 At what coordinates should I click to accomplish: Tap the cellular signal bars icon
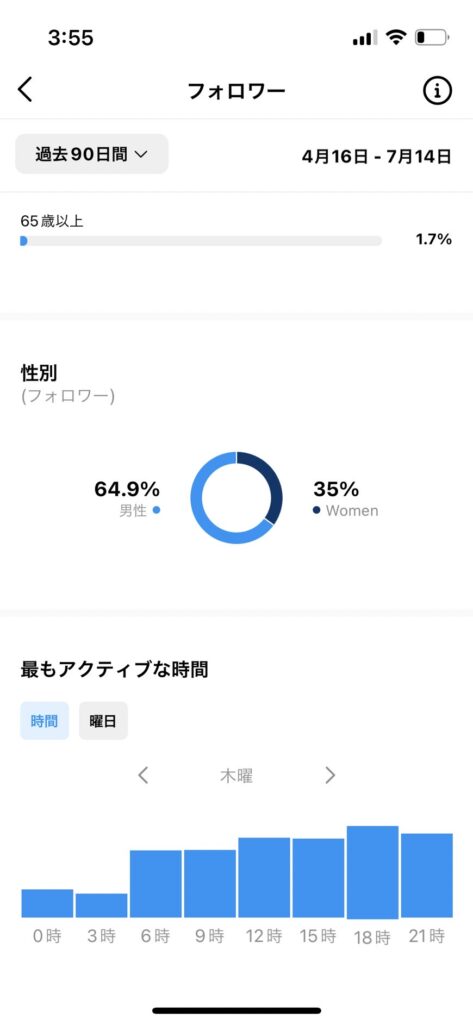tap(365, 39)
